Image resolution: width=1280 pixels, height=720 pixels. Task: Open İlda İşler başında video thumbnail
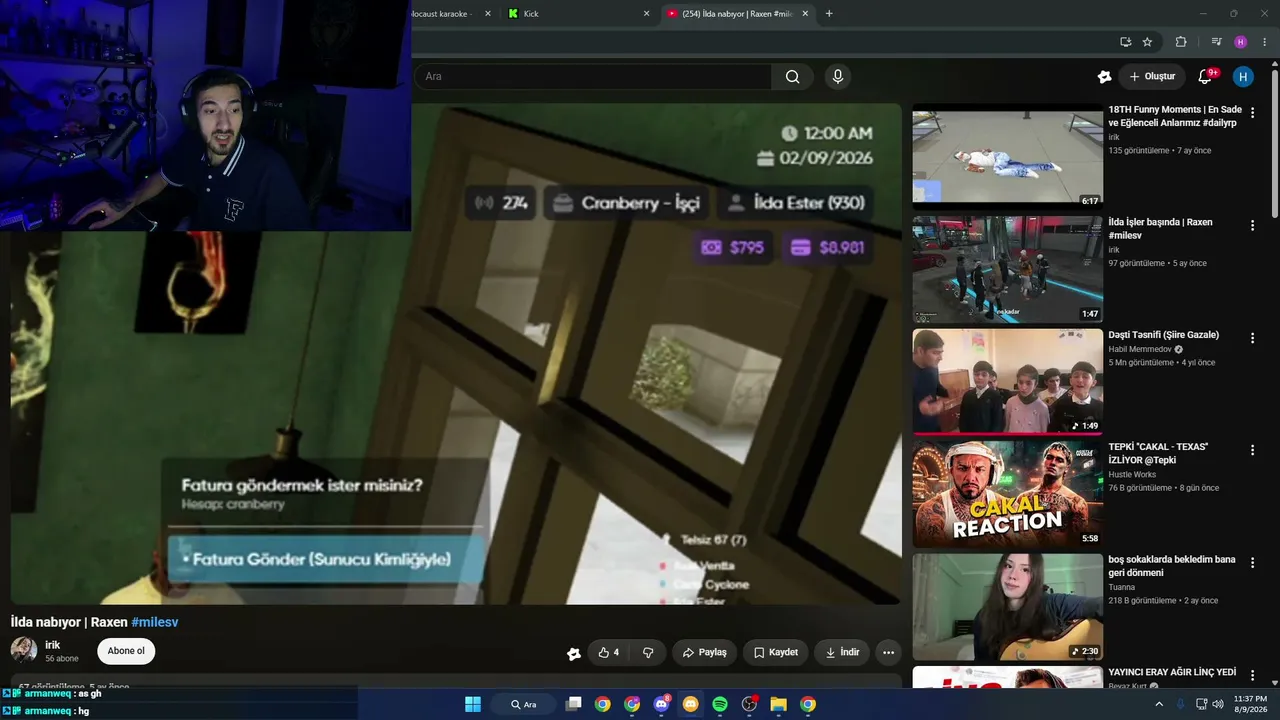pyautogui.click(x=1007, y=269)
